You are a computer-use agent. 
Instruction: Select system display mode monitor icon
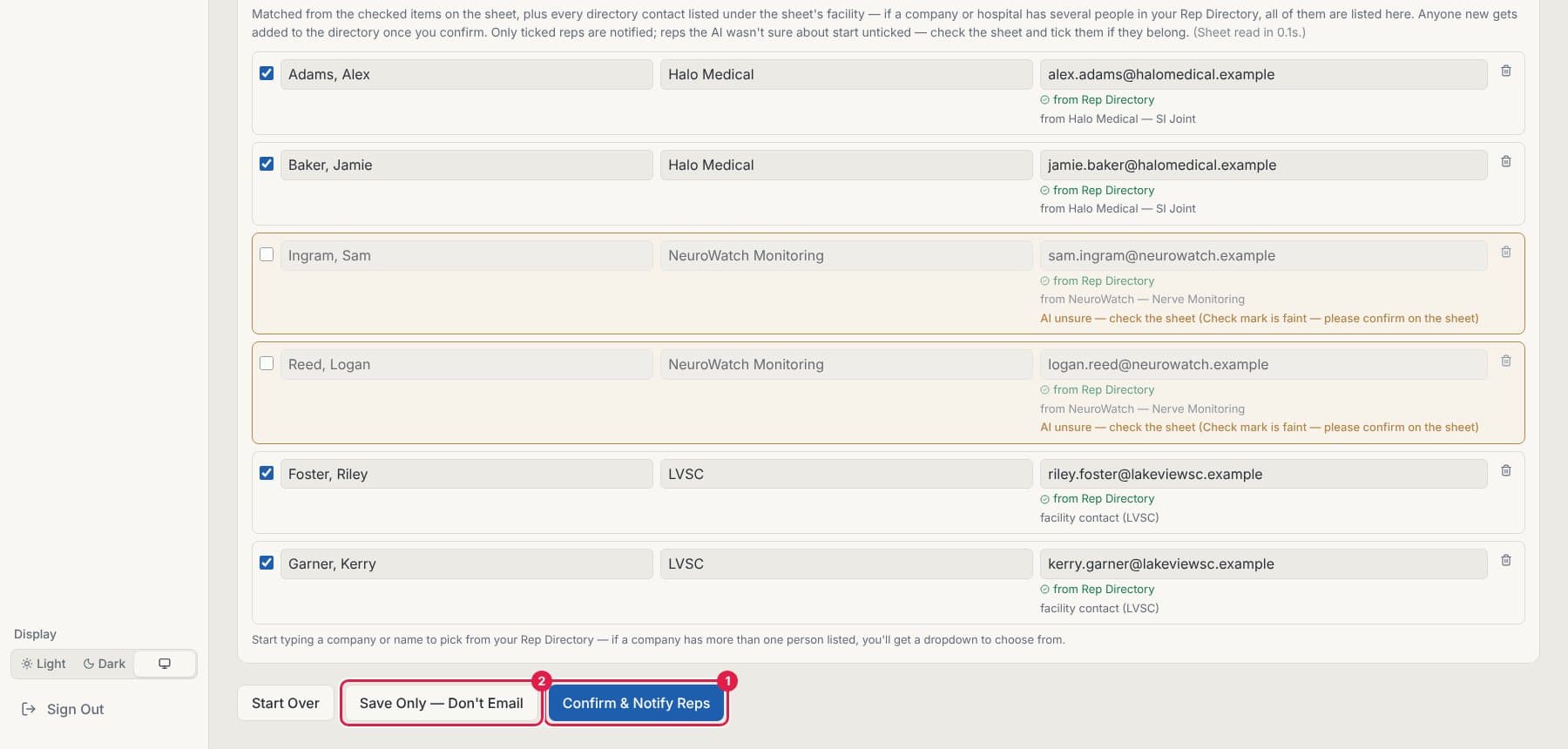[x=165, y=664]
